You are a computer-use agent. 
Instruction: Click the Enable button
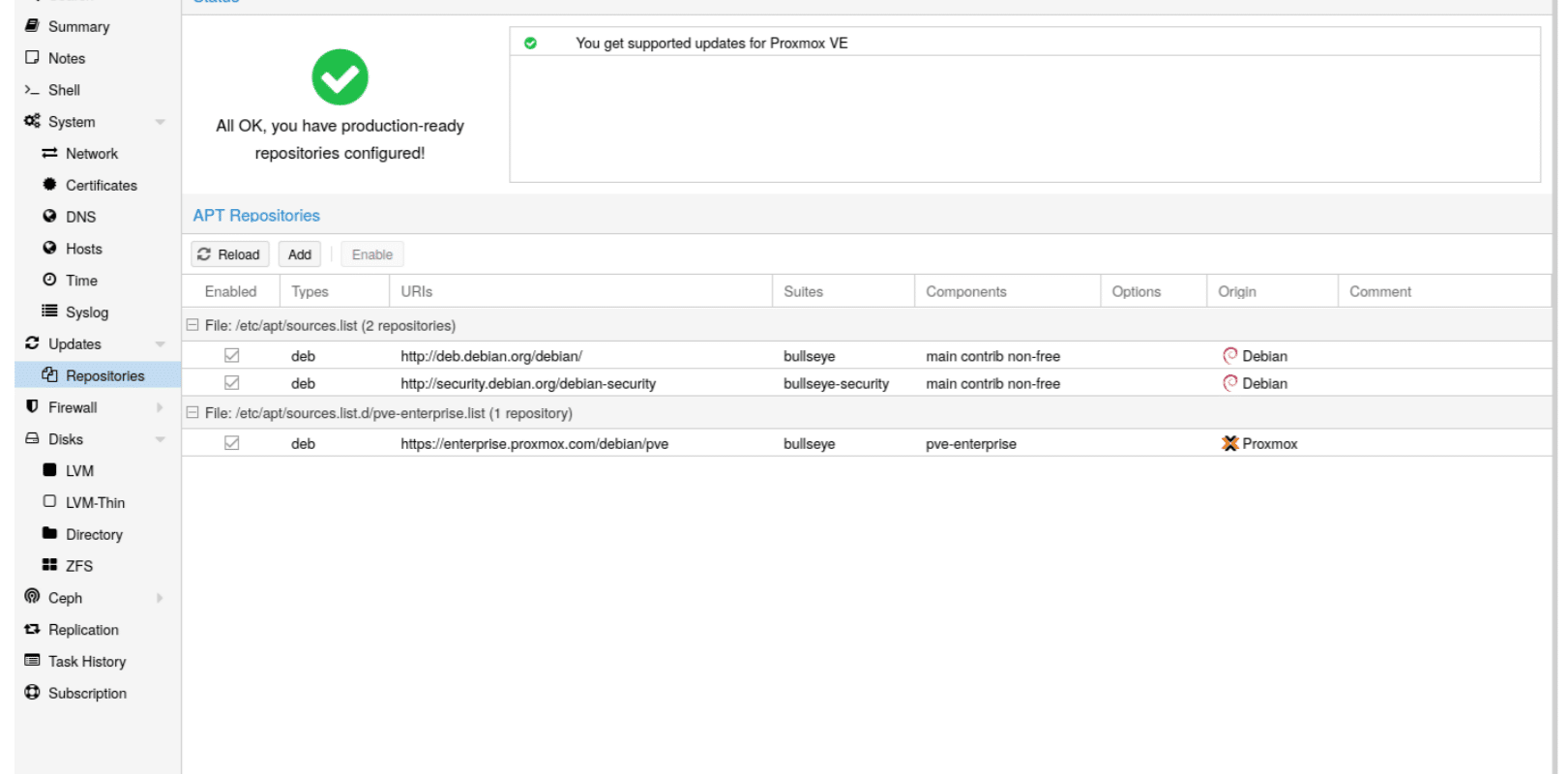pyautogui.click(x=372, y=254)
